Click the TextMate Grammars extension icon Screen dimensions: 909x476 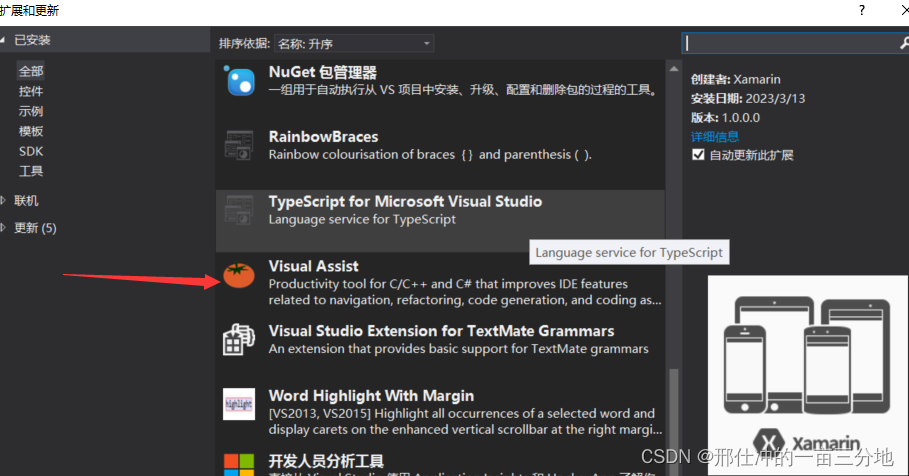239,339
